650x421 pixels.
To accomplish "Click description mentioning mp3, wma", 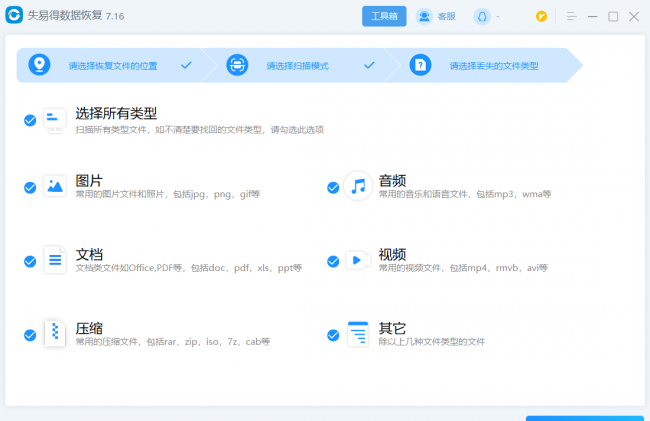I will tap(465, 194).
